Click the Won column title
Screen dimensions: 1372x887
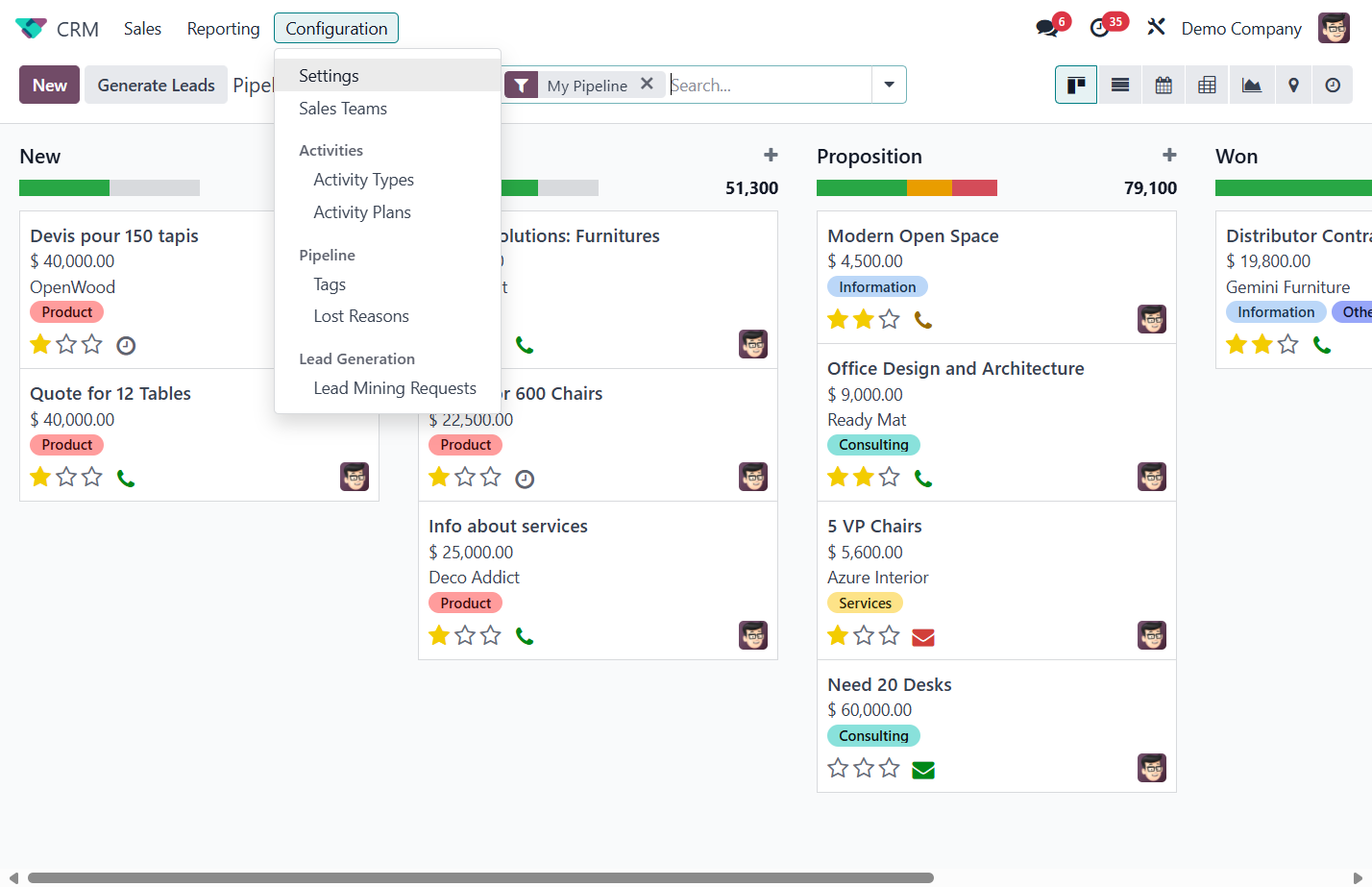1237,157
